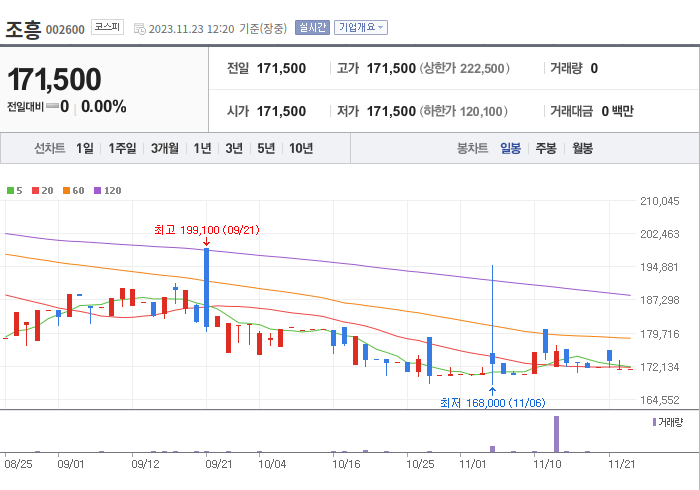Click the 조흥 stock name
The height and width of the screenshot is (490, 700).
pos(23,29)
